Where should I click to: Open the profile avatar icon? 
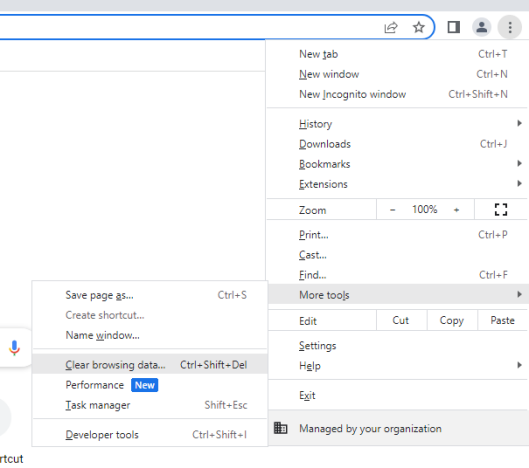point(481,27)
